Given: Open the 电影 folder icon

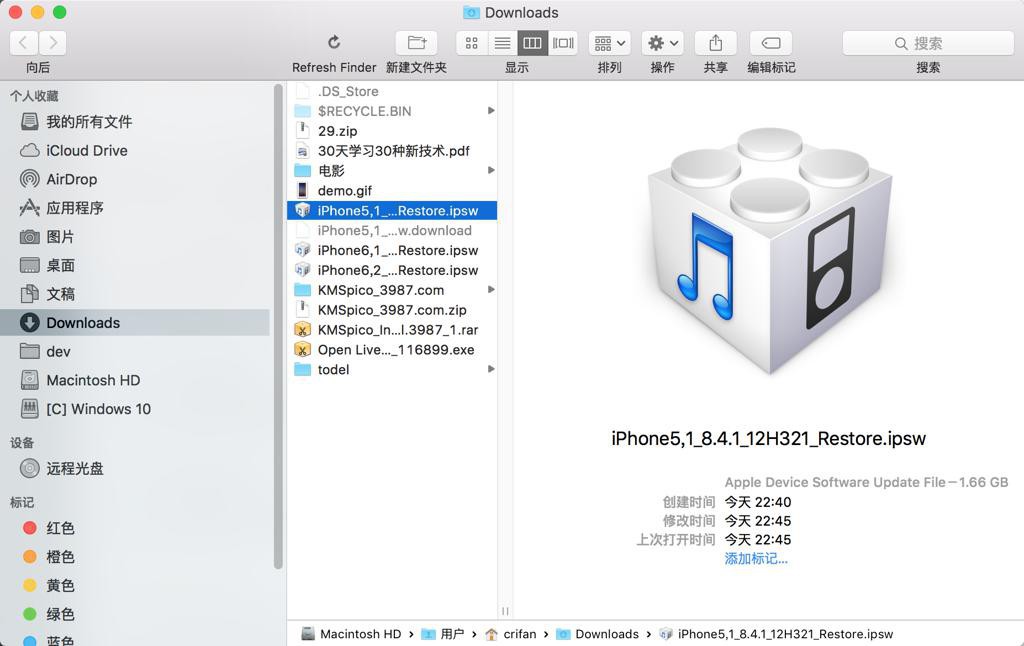Looking at the screenshot, I should pos(302,170).
